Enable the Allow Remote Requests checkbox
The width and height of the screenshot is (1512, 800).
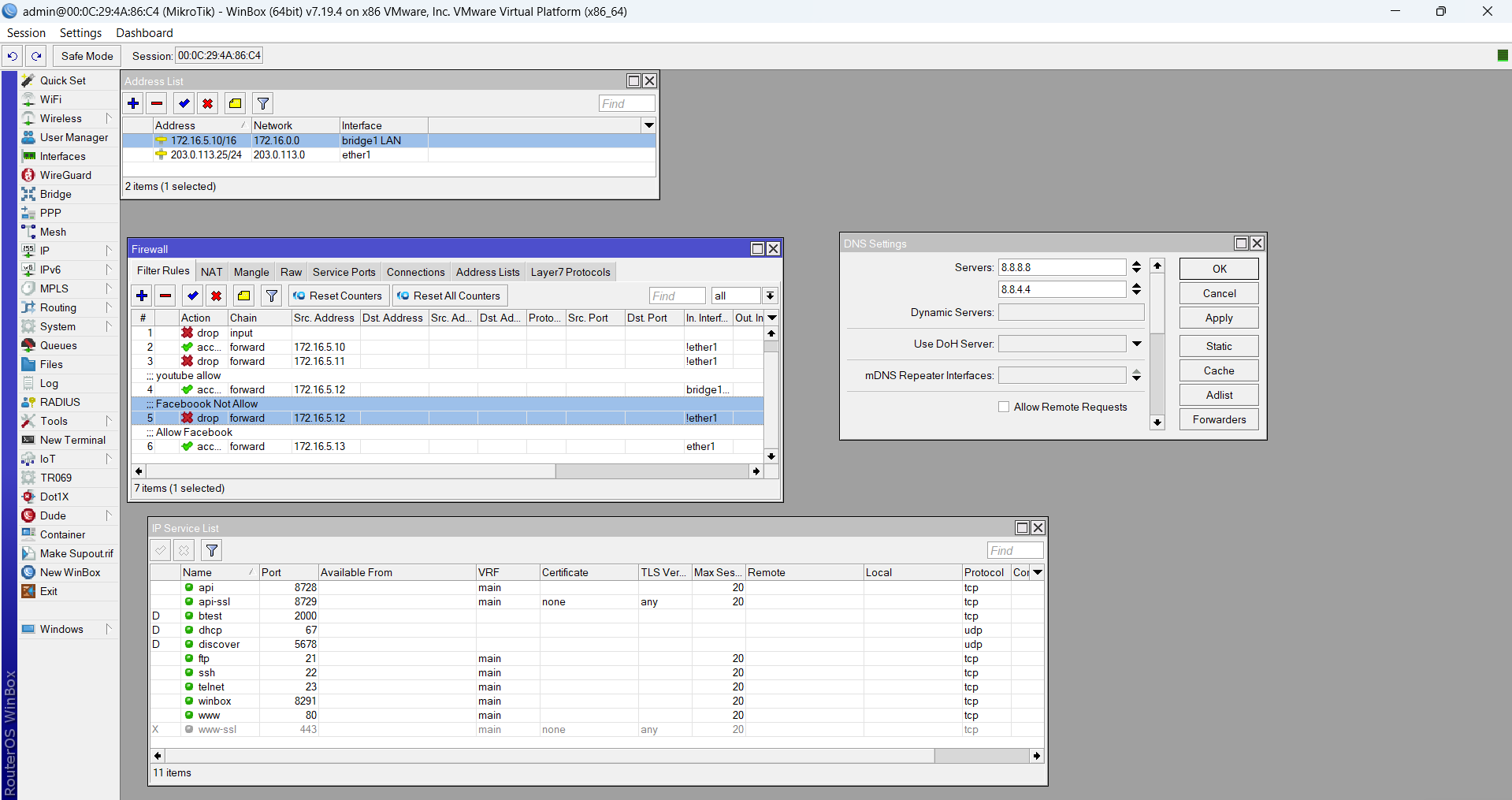click(x=1004, y=407)
